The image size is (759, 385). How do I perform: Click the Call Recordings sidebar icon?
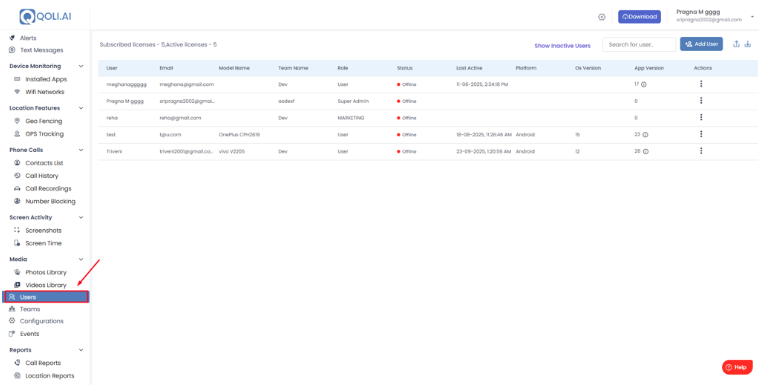click(17, 188)
